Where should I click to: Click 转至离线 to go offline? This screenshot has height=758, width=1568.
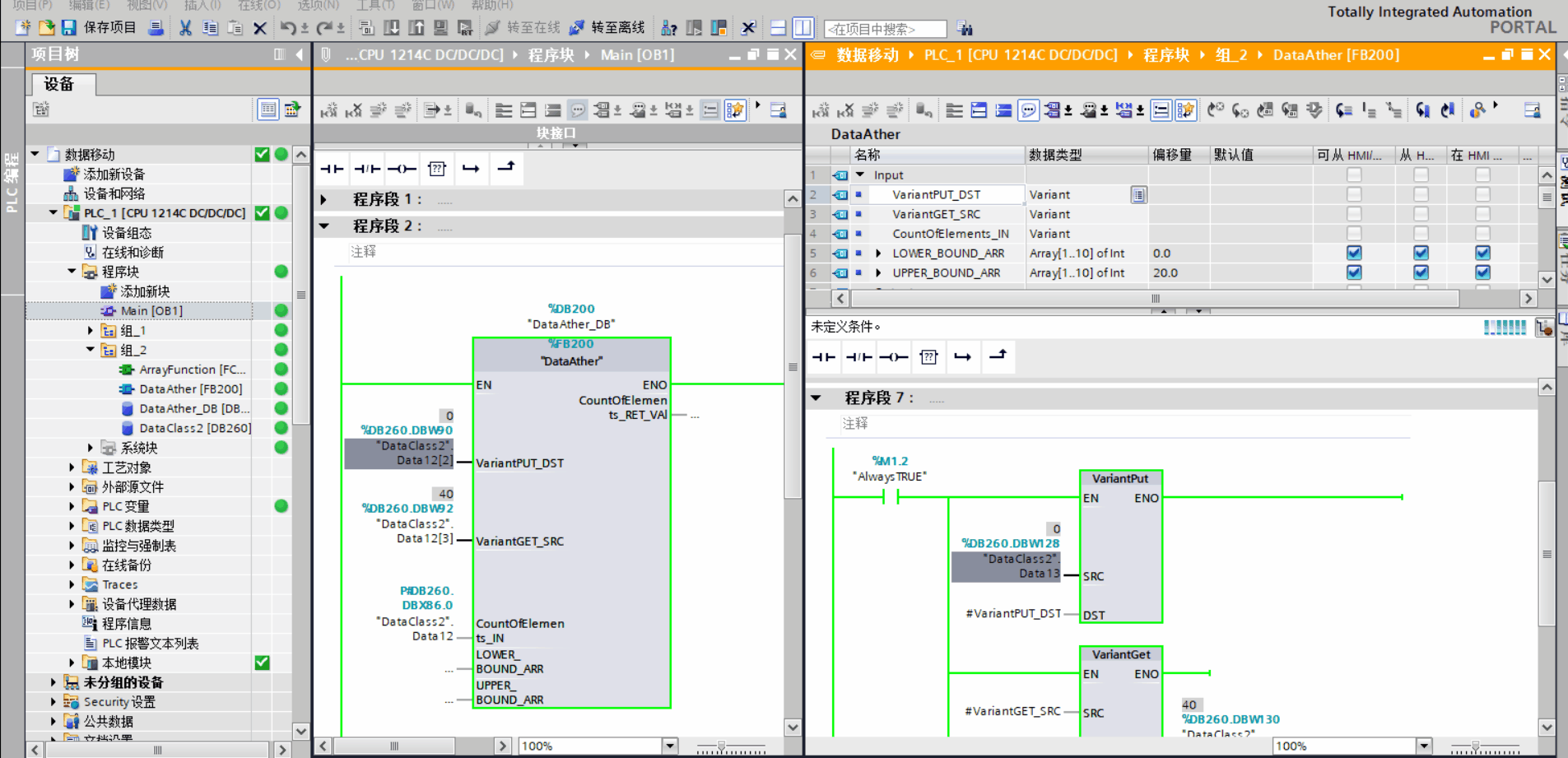608,28
